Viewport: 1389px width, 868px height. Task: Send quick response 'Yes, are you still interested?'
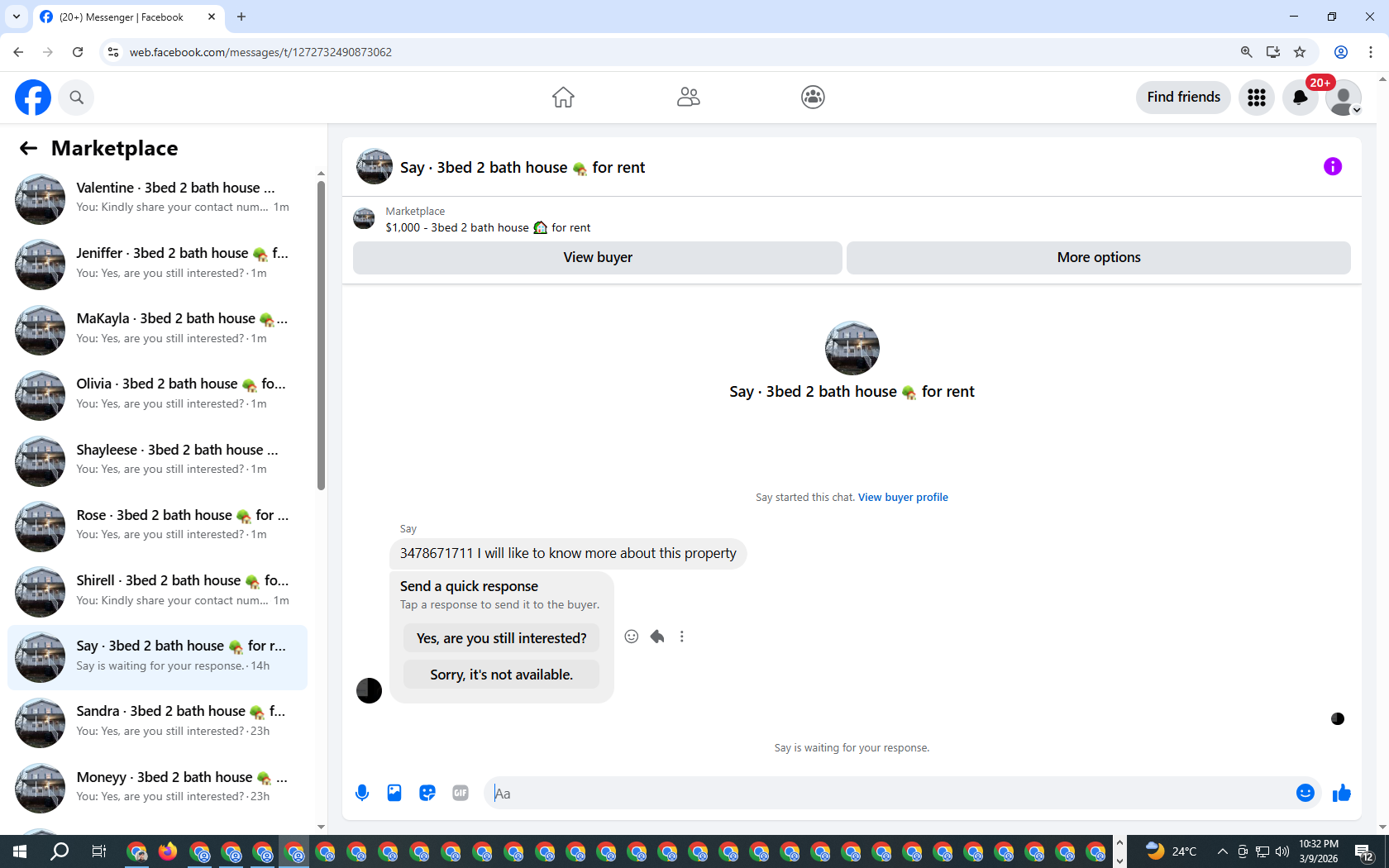click(x=502, y=638)
